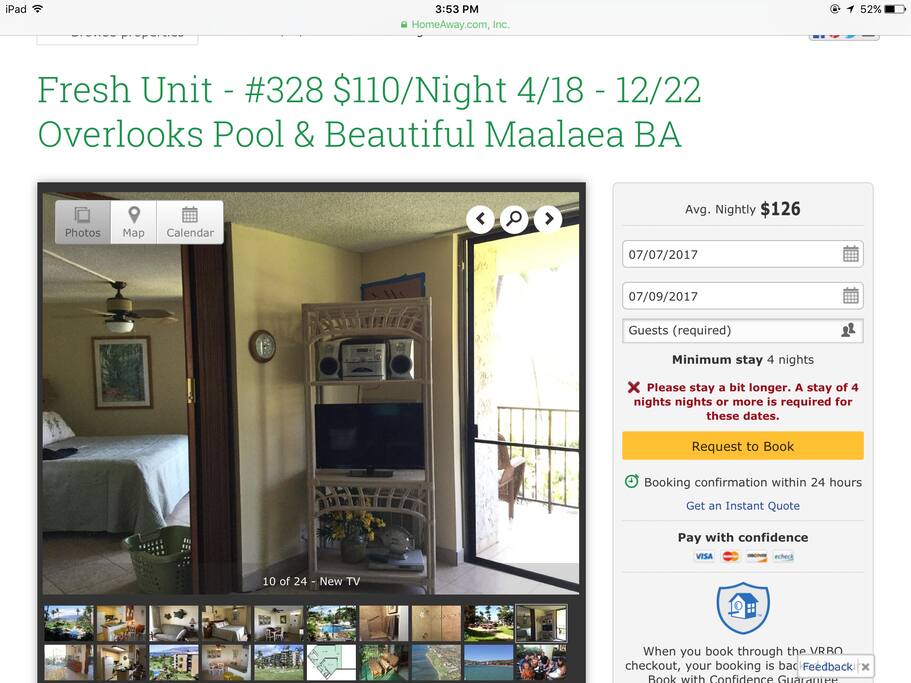Edit the 07/07/2017 check-in date field
Screen dimensions: 911x683
click(743, 254)
